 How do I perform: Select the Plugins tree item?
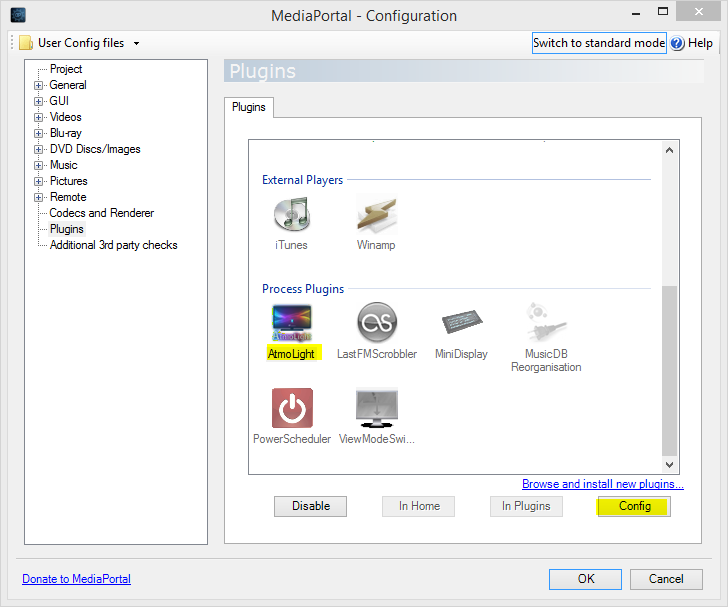pyautogui.click(x=67, y=229)
